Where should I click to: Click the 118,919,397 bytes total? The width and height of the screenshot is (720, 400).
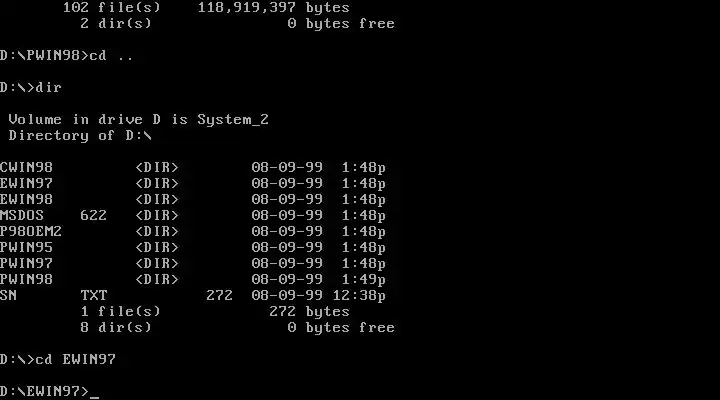(x=274, y=8)
